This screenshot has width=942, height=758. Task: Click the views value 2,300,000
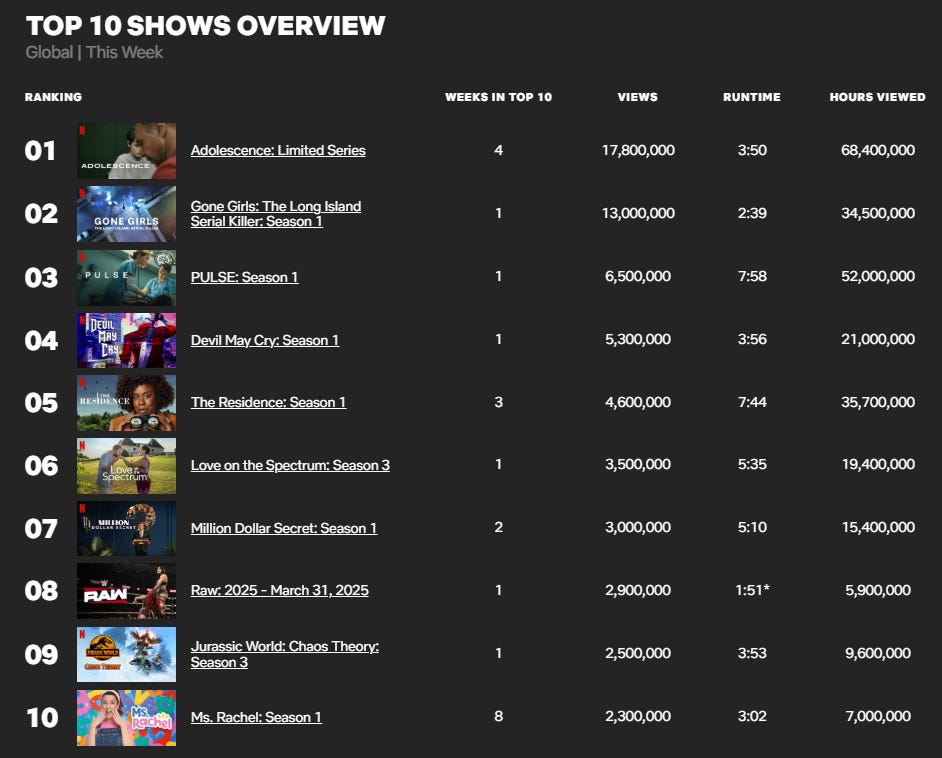(638, 717)
